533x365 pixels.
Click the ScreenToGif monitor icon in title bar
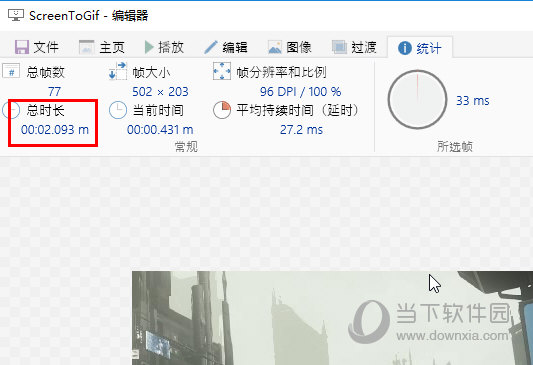click(x=16, y=15)
